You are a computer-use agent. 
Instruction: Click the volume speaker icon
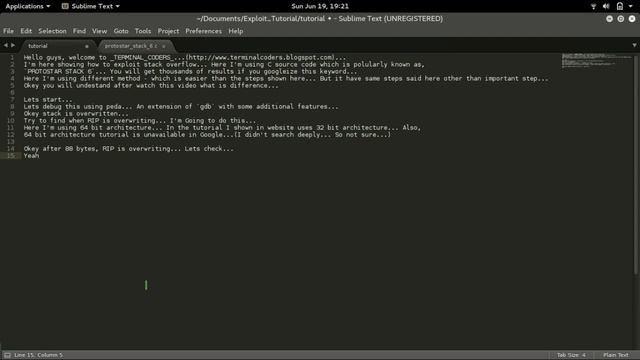(x=606, y=6)
